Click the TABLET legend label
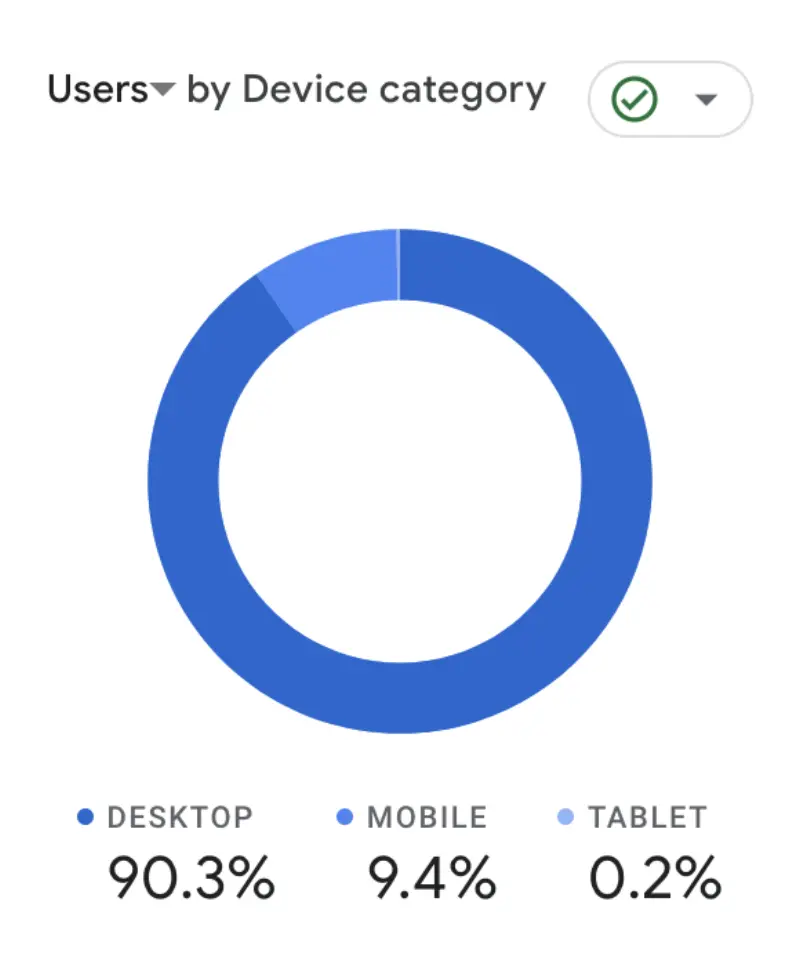800x960 pixels. pyautogui.click(x=650, y=818)
